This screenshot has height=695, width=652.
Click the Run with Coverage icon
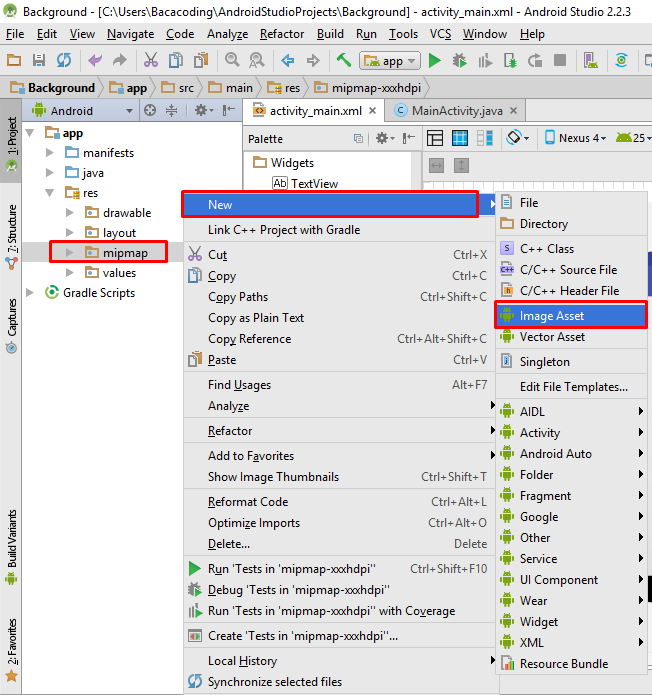[485, 60]
